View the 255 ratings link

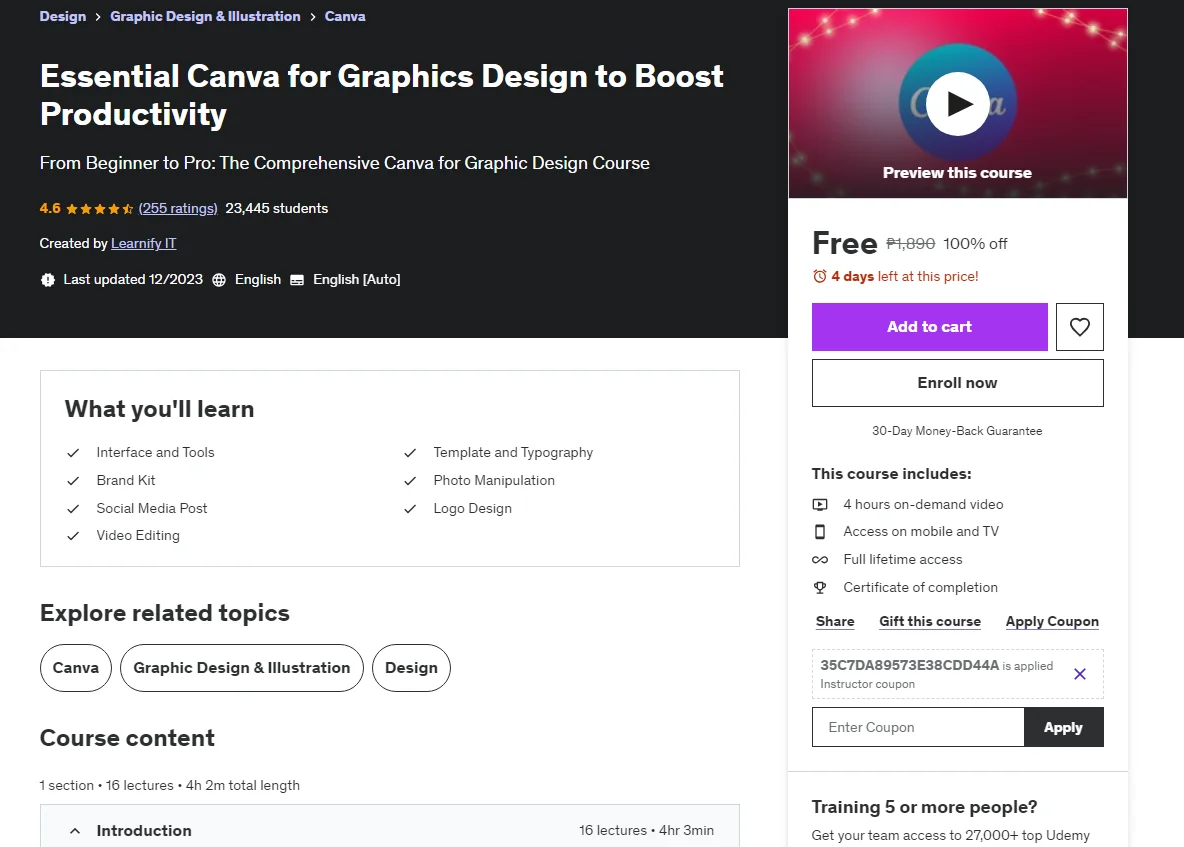[x=178, y=208]
